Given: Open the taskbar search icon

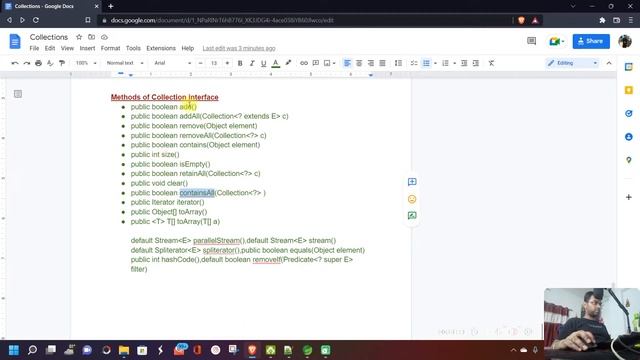Looking at the screenshot, I should [32, 350].
